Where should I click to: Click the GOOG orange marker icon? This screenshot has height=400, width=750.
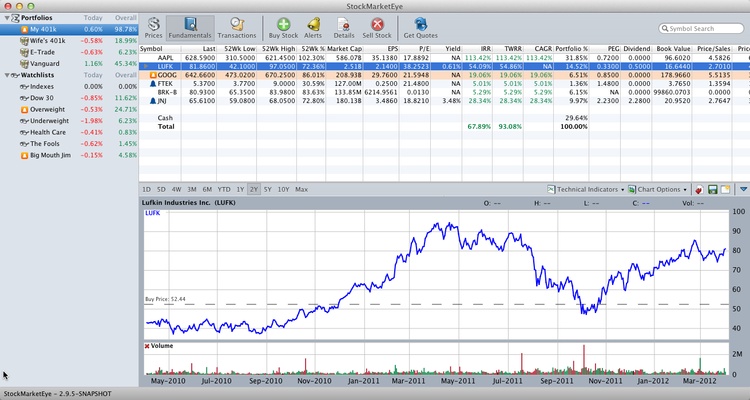click(153, 75)
